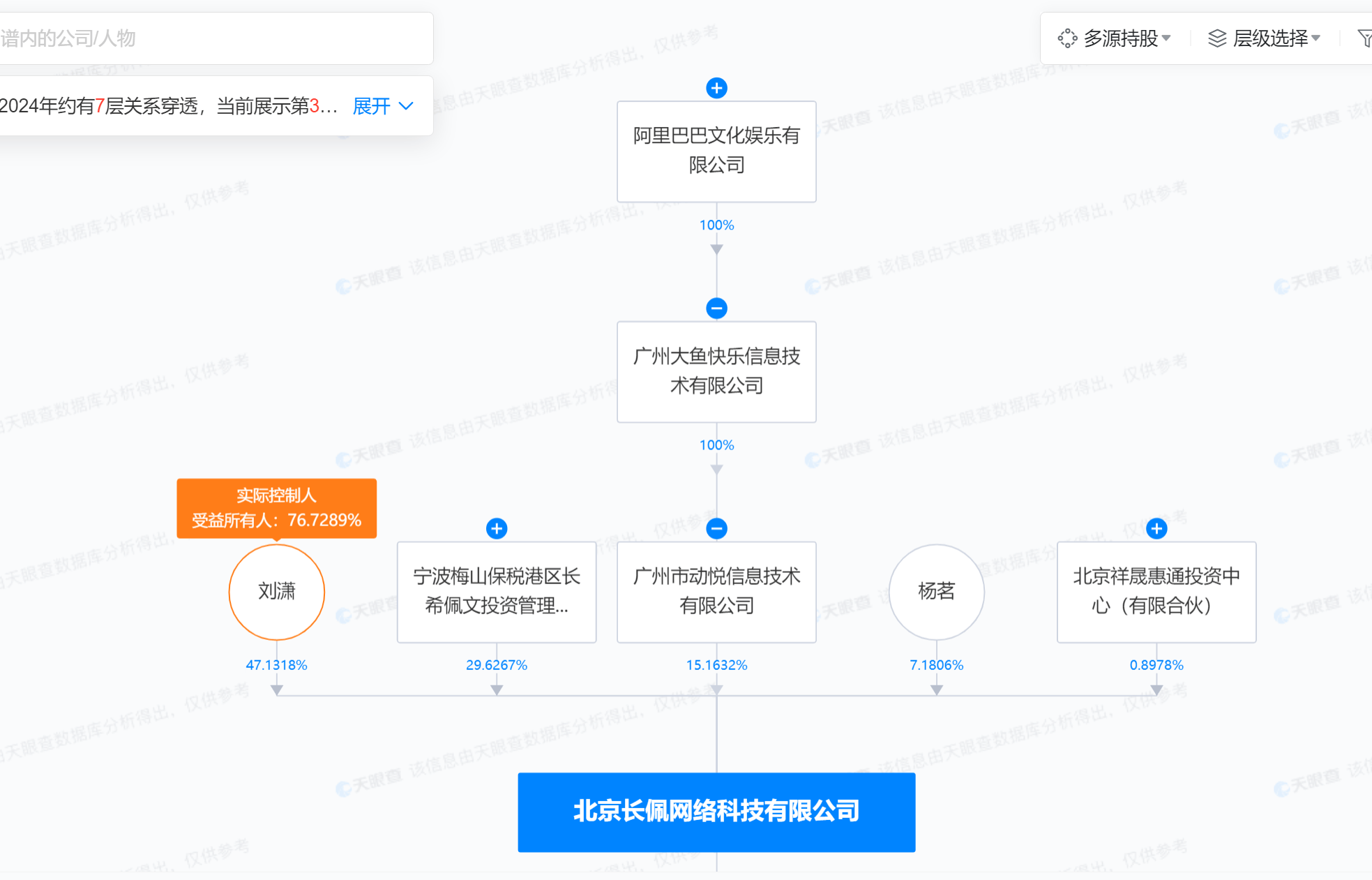Viewport: 1372px width, 880px height.
Task: Expand 宁波梅山保税港区 node using plus icon
Action: pyautogui.click(x=497, y=528)
